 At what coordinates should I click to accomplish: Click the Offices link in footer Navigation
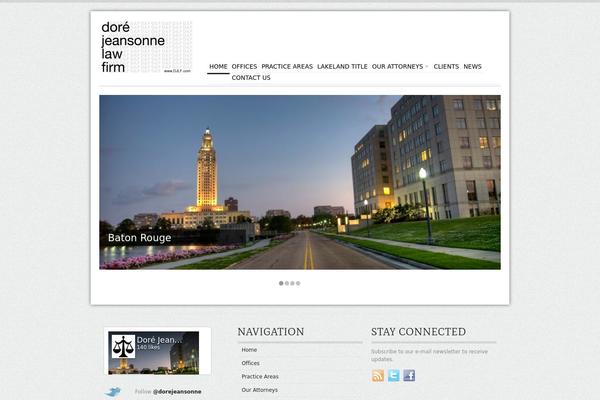(x=250, y=363)
